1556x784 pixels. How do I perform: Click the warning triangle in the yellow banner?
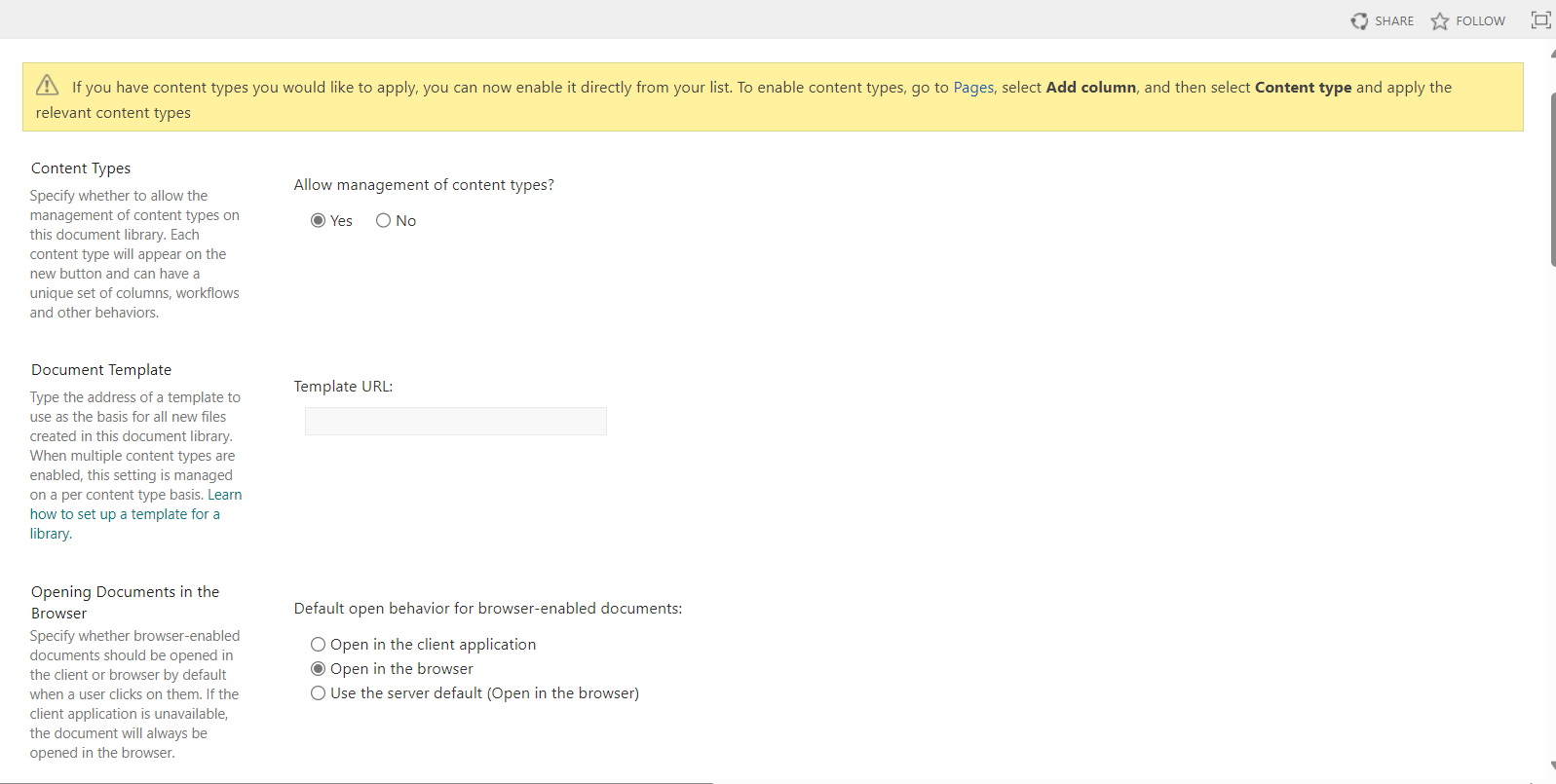[x=47, y=85]
